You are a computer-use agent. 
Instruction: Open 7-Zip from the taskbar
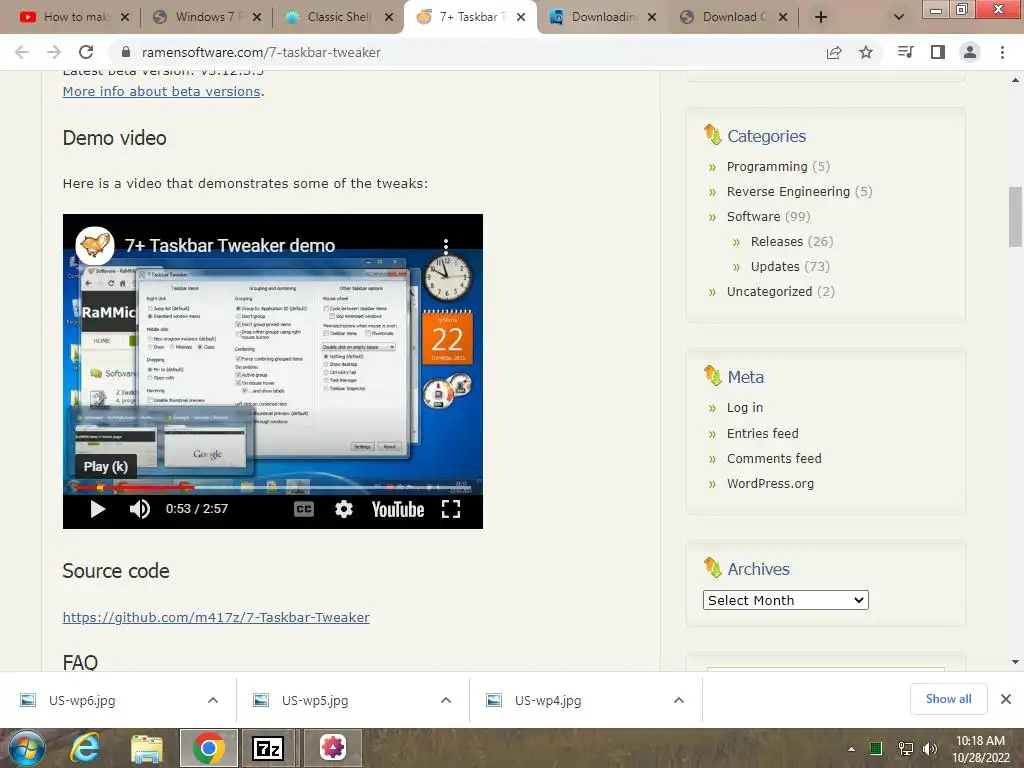point(268,748)
